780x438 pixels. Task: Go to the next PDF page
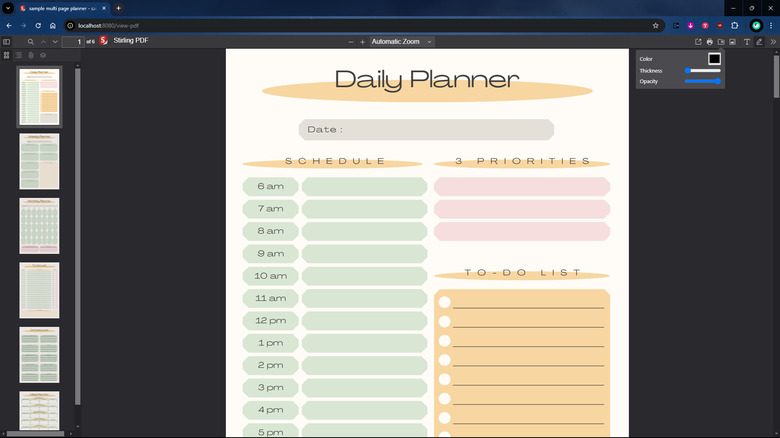coord(55,42)
